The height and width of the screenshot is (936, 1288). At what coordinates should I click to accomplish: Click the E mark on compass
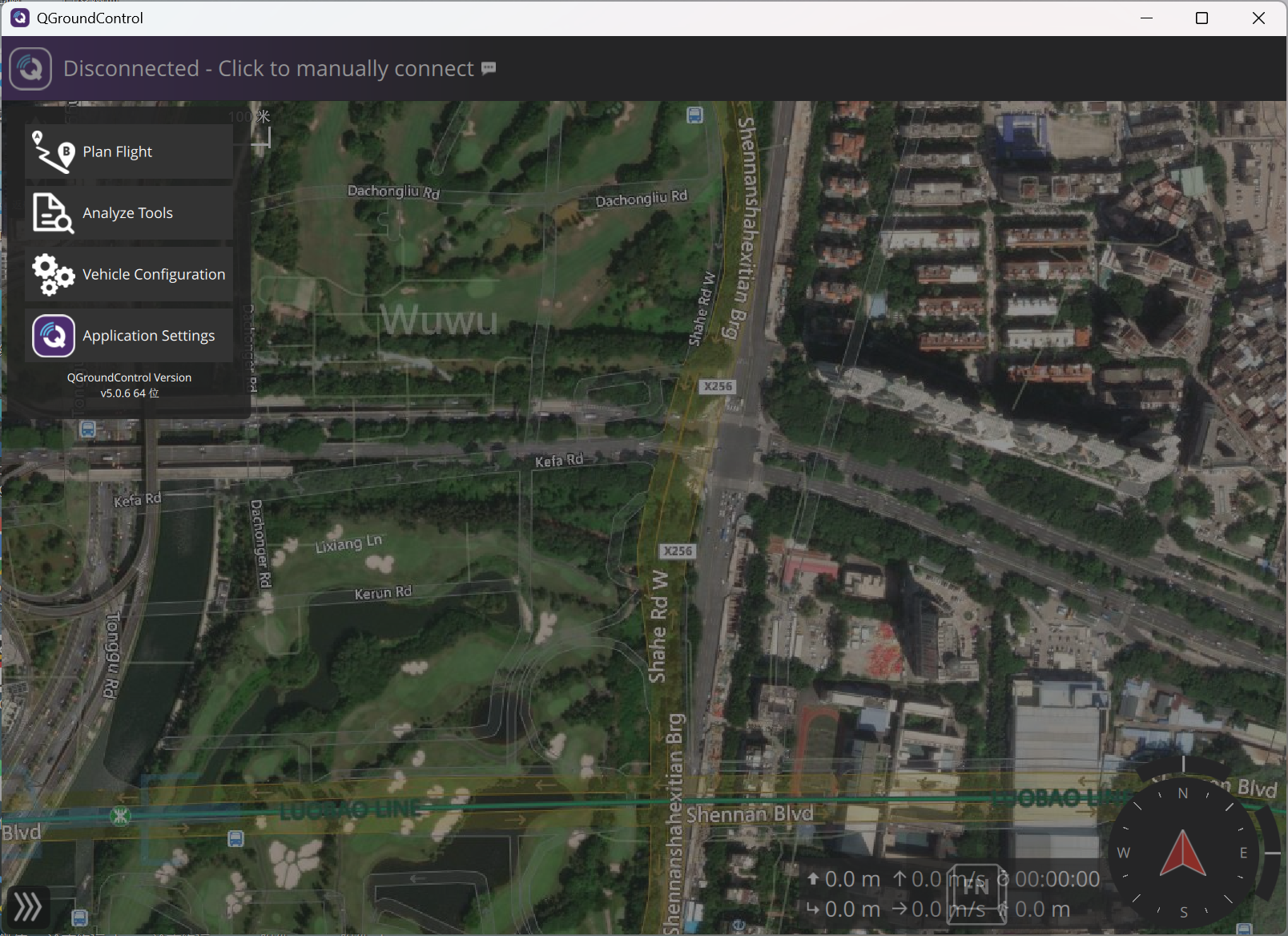coord(1244,853)
